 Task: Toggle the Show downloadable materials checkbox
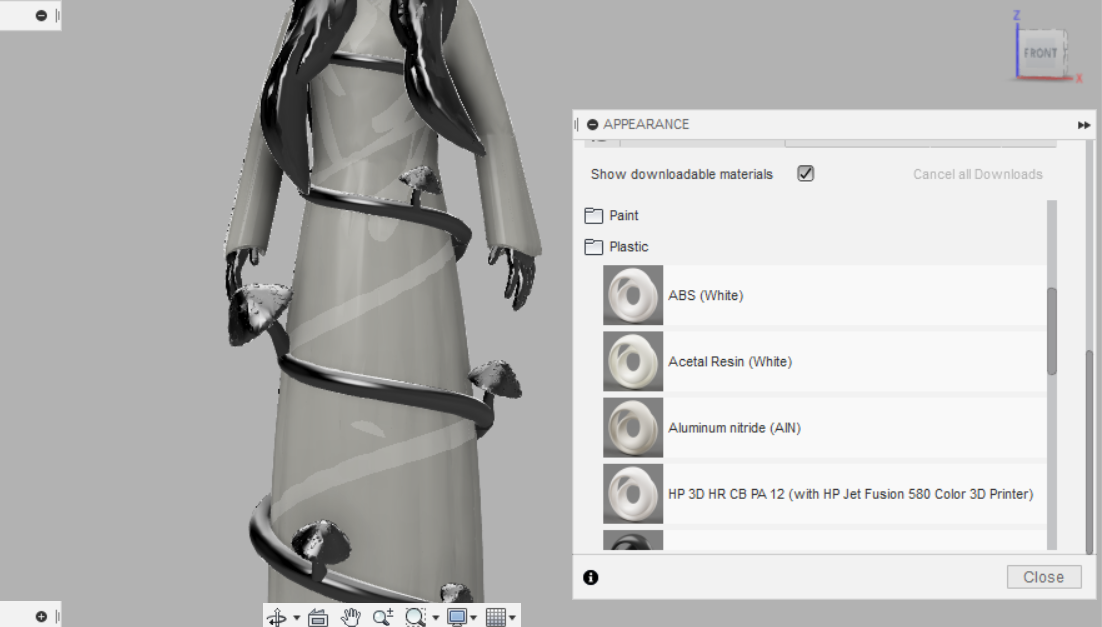click(806, 173)
